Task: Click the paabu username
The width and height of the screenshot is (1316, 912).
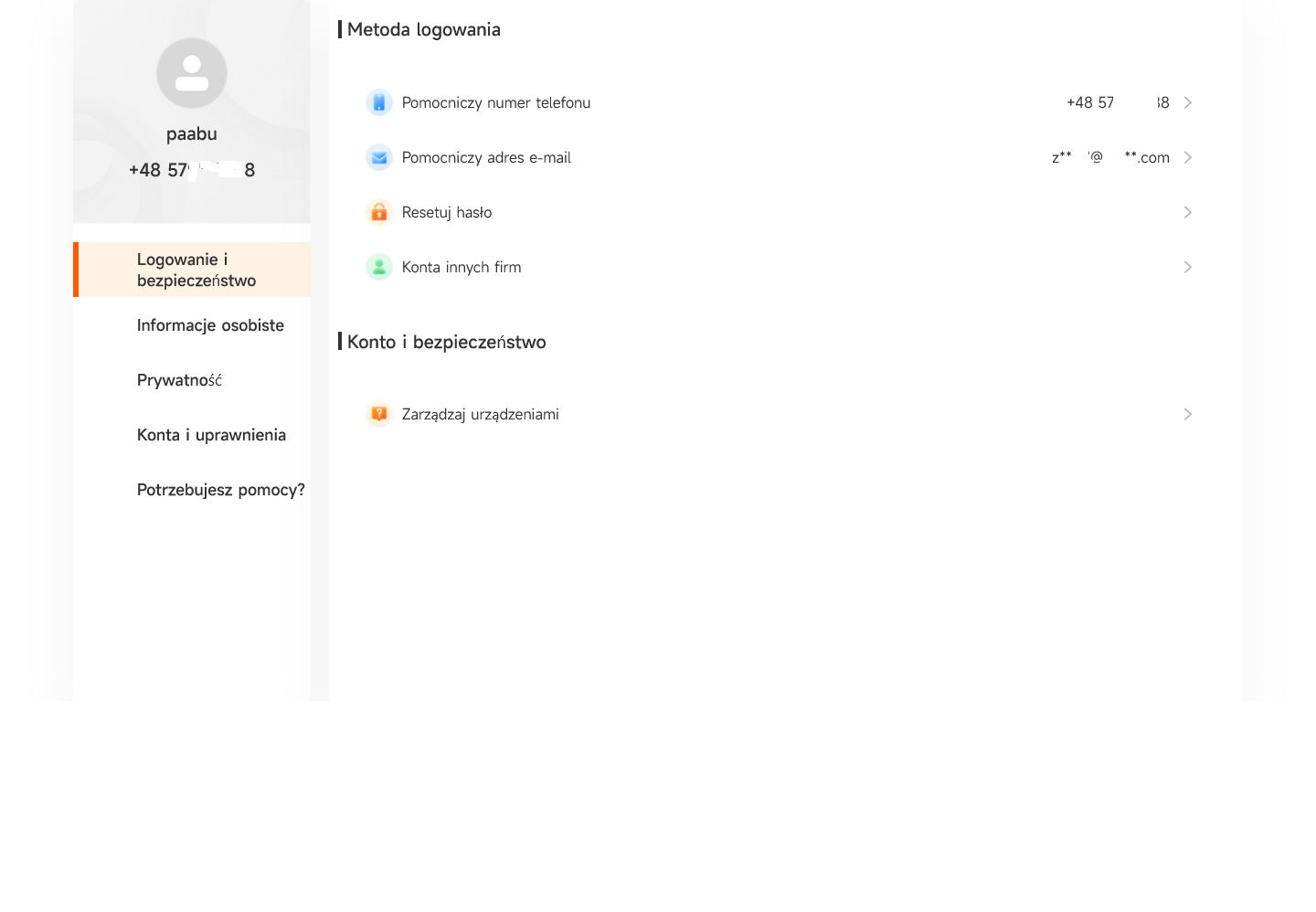Action: tap(192, 133)
